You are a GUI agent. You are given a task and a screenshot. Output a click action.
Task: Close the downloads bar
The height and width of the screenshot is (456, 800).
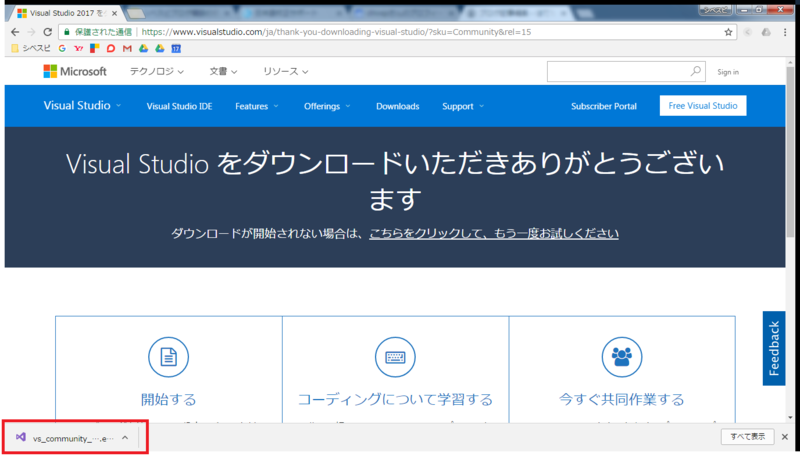(785, 437)
